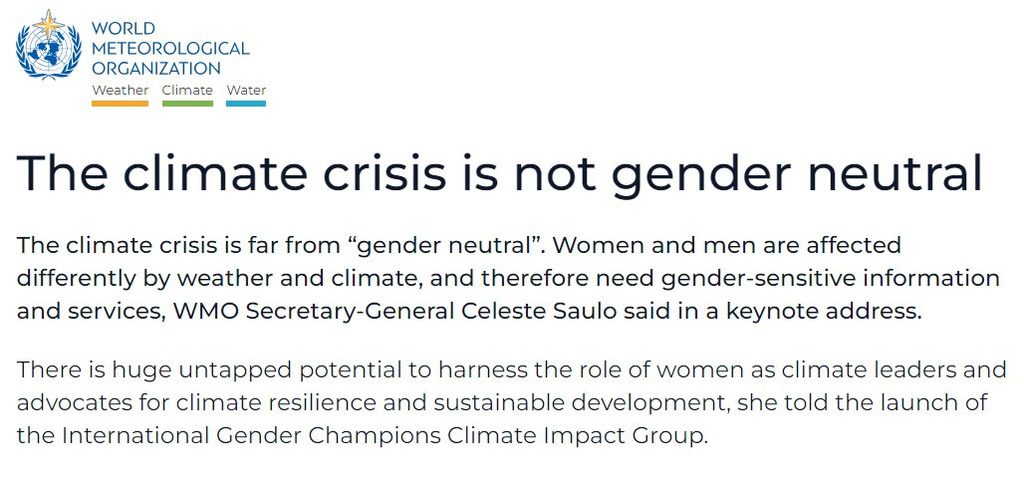This screenshot has height=479, width=1024.
Task: Click the word "ORGANIZATION" in the logo text
Action: [x=156, y=68]
